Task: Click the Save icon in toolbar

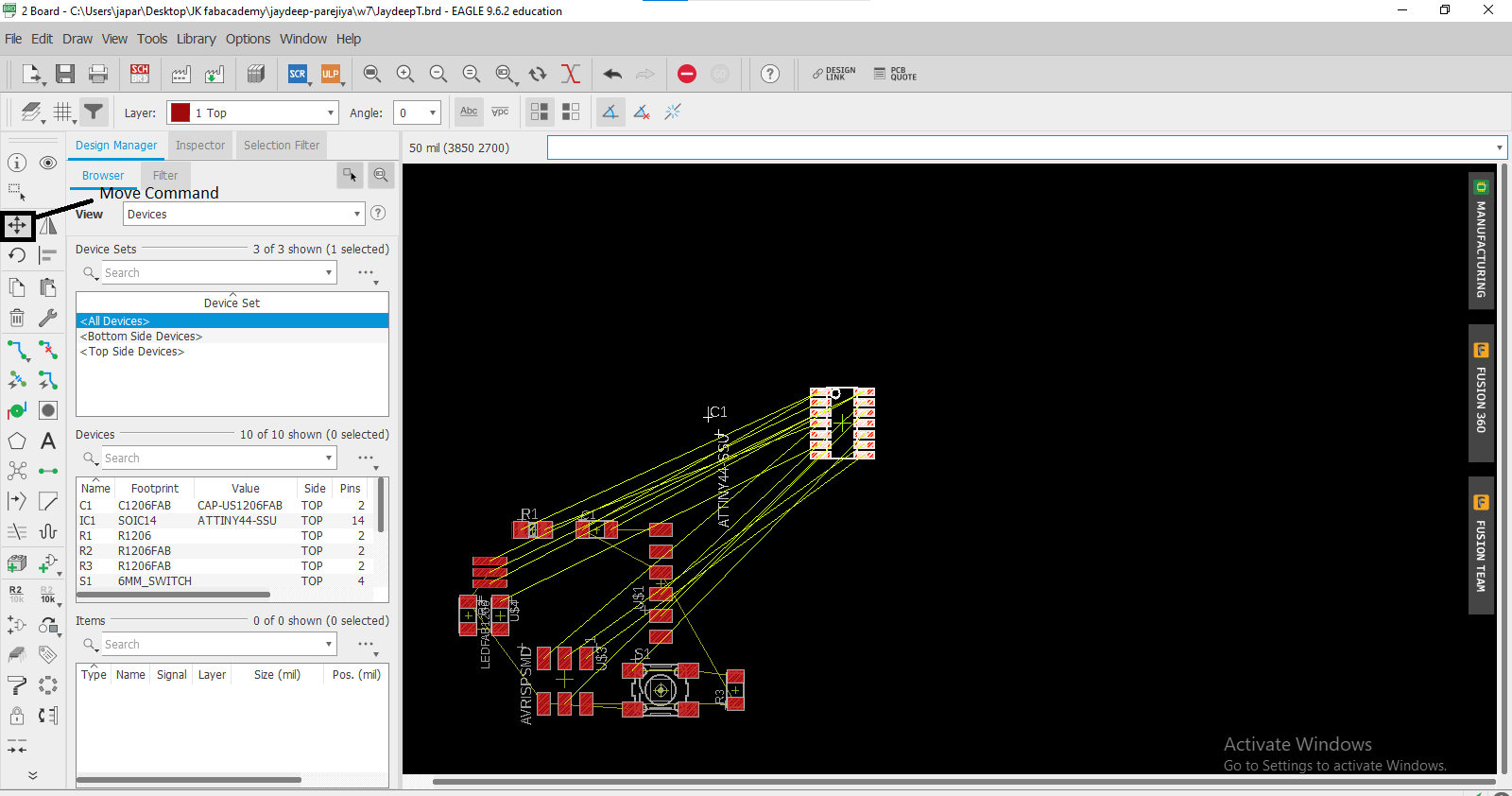Action: point(64,74)
